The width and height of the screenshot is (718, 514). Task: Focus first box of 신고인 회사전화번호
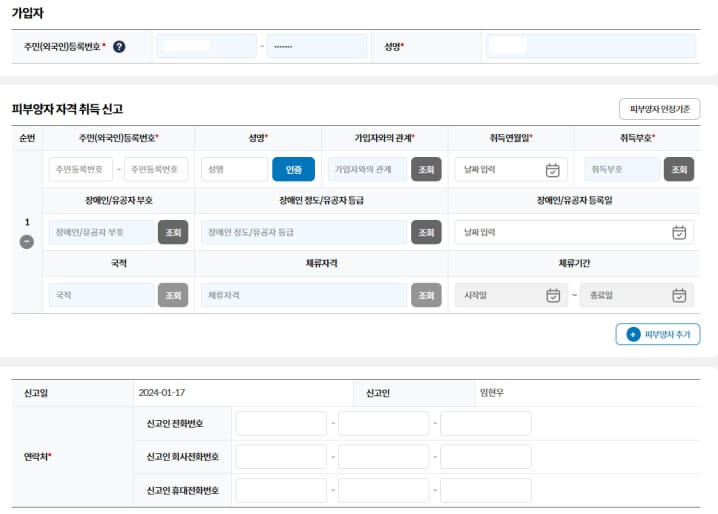(281, 457)
